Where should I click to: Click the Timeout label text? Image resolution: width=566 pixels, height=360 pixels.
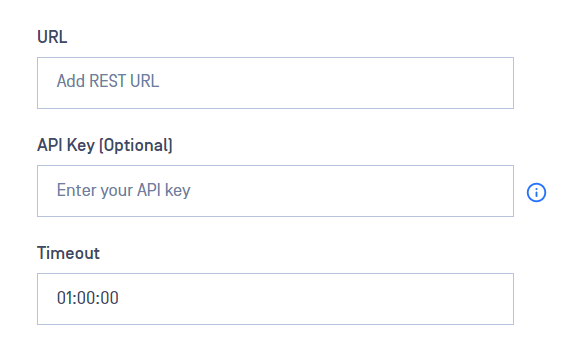point(68,253)
